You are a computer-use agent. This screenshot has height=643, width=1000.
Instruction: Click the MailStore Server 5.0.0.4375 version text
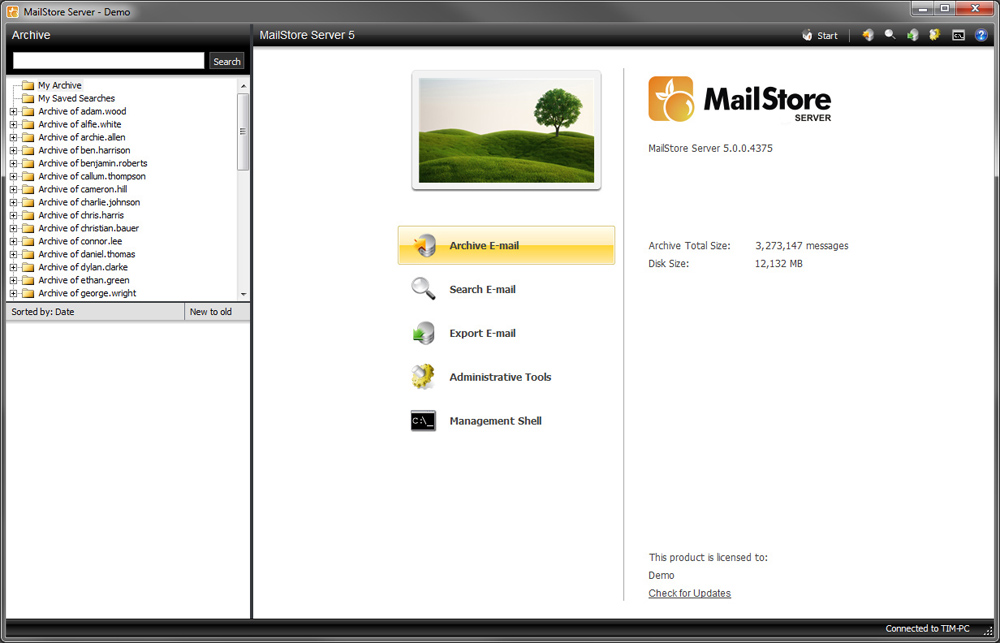(x=710, y=149)
